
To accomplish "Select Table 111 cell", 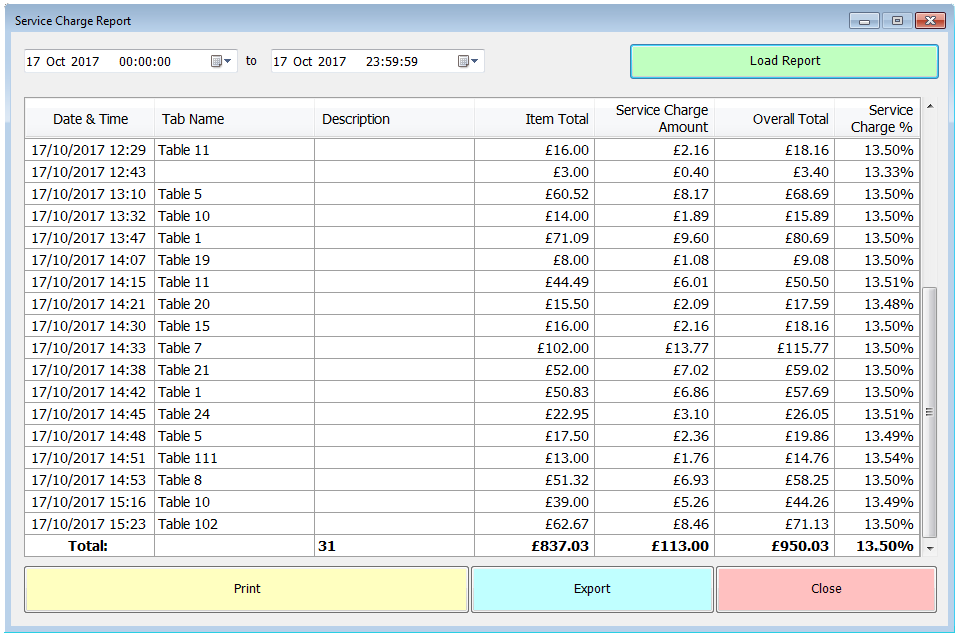I will click(x=234, y=458).
